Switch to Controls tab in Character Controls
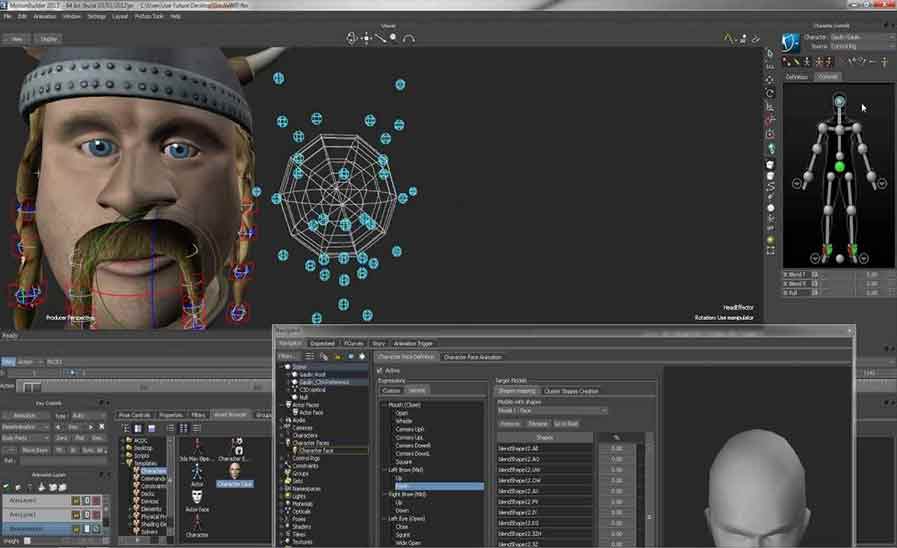Image resolution: width=897 pixels, height=548 pixels. click(827, 77)
